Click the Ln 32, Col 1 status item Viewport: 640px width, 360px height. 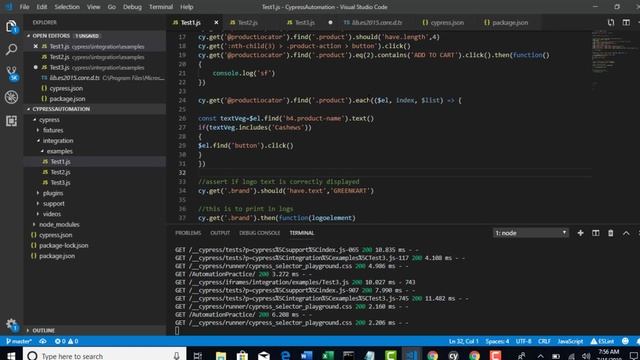[463, 341]
